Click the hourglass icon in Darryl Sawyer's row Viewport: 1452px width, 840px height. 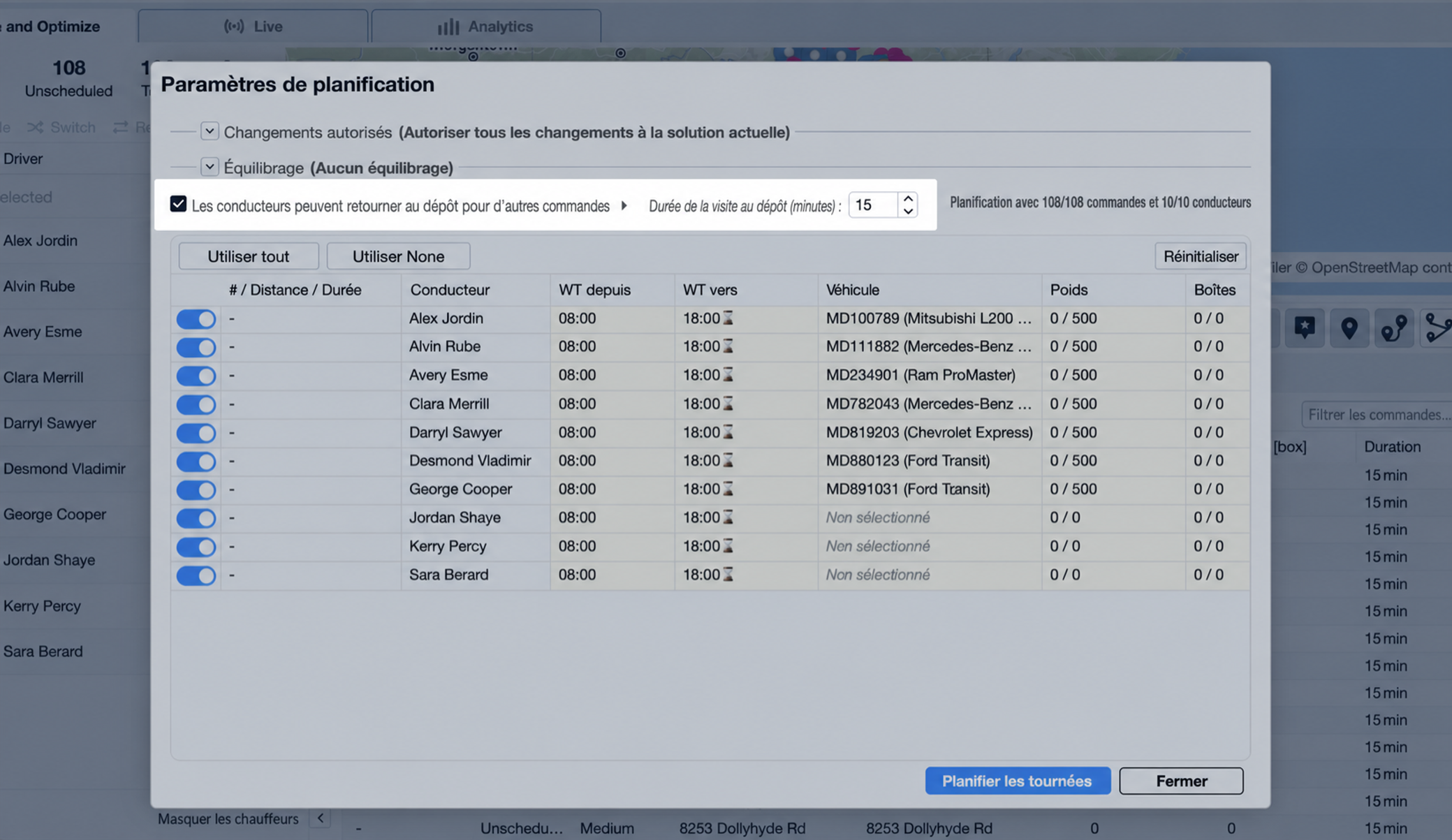click(x=728, y=432)
